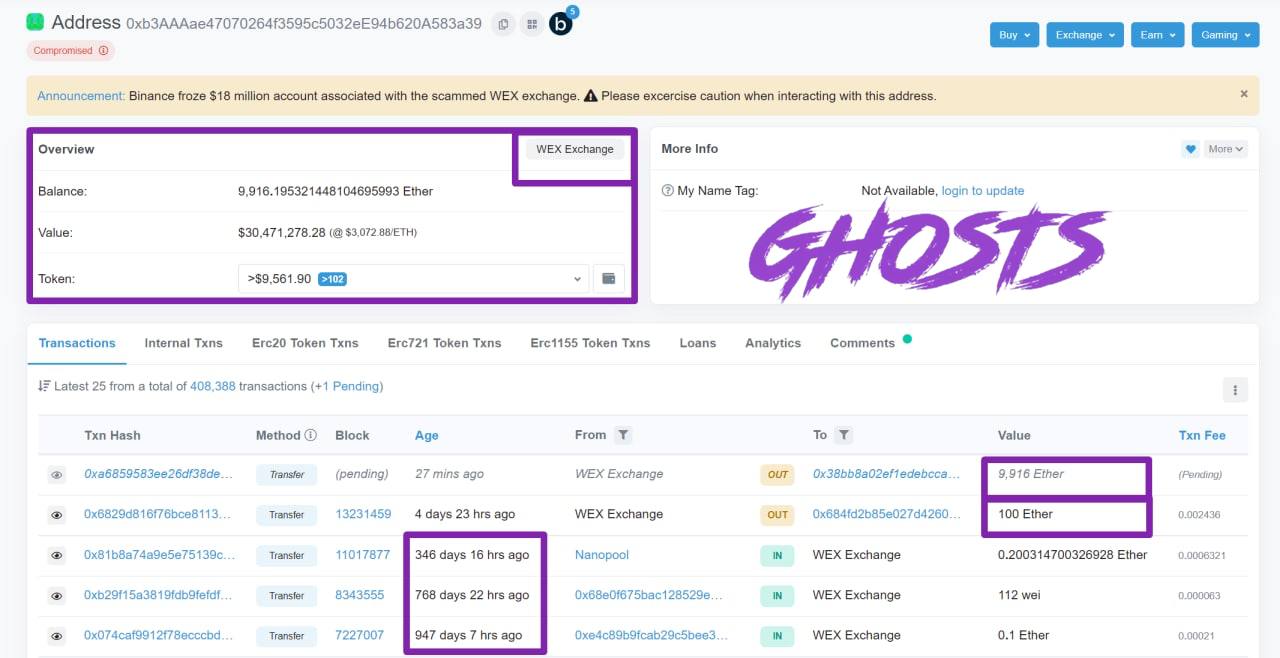Open the Earn dropdown
This screenshot has width=1280, height=658.
point(1158,35)
